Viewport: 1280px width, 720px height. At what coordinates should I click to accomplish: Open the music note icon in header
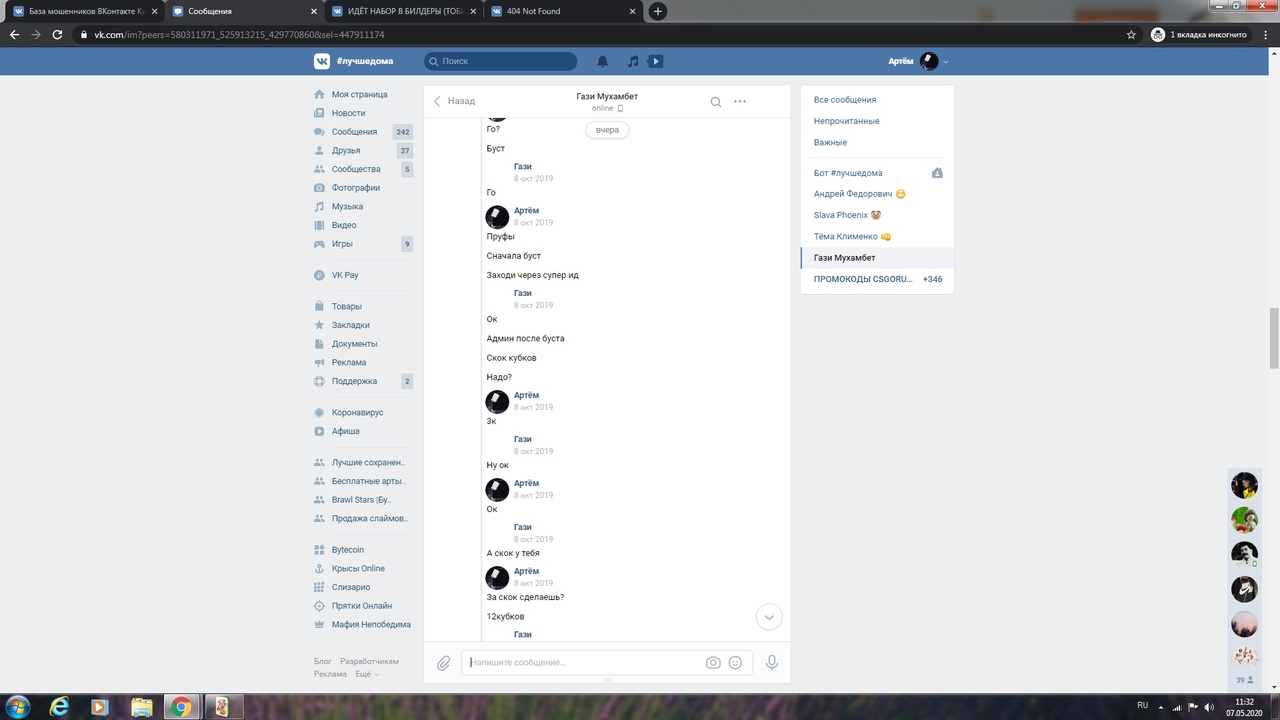632,61
